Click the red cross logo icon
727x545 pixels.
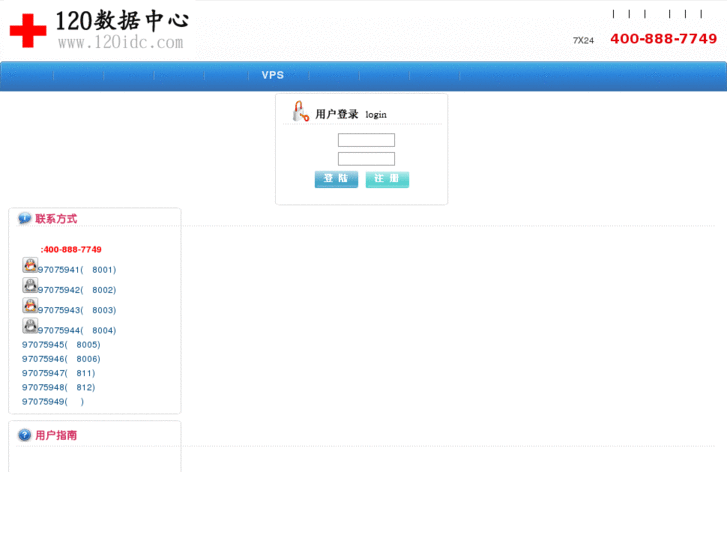click(x=28, y=31)
